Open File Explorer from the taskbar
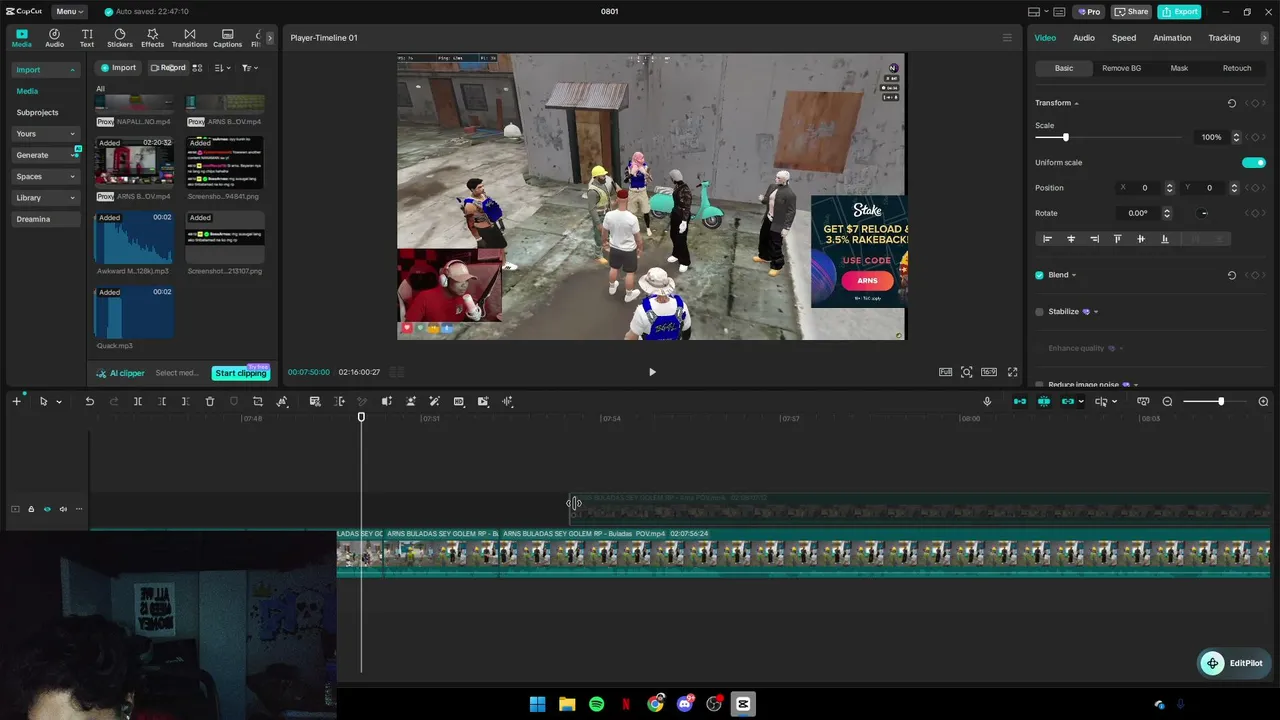 point(567,704)
